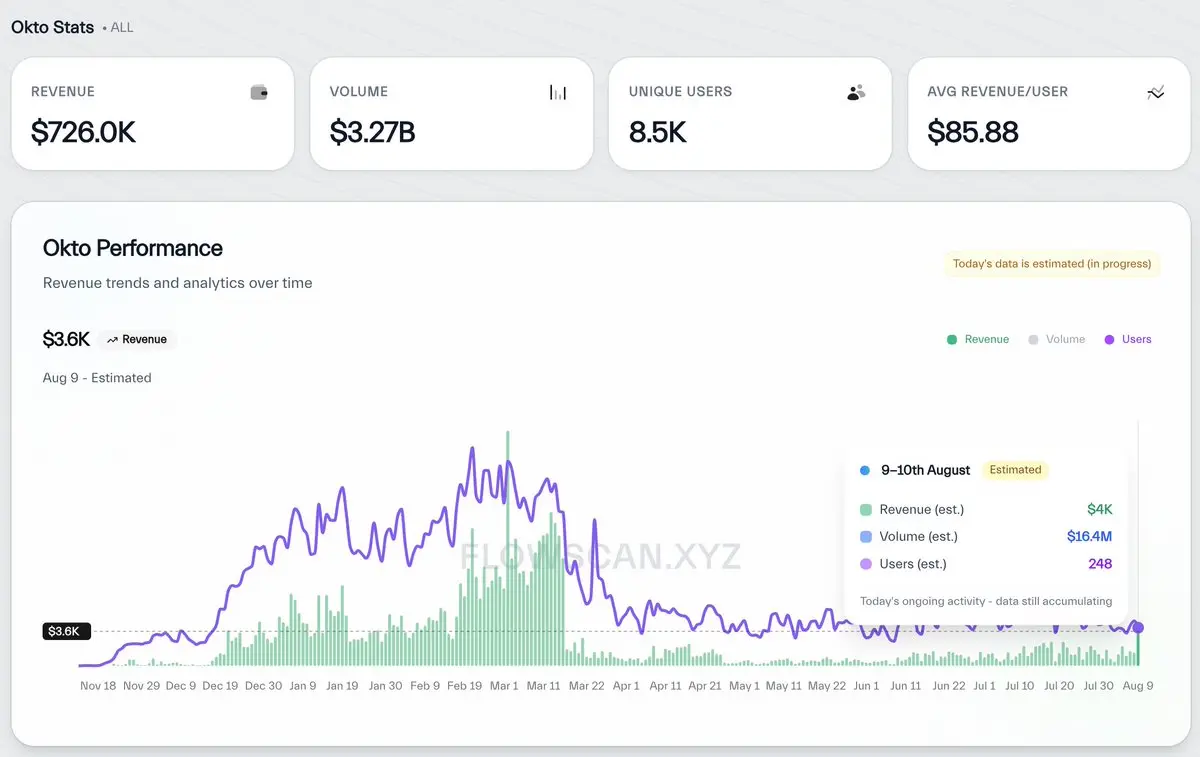Screen dimensions: 1200x757
Task: Click the Today's ongoing activity note in tooltip
Action: tap(986, 601)
